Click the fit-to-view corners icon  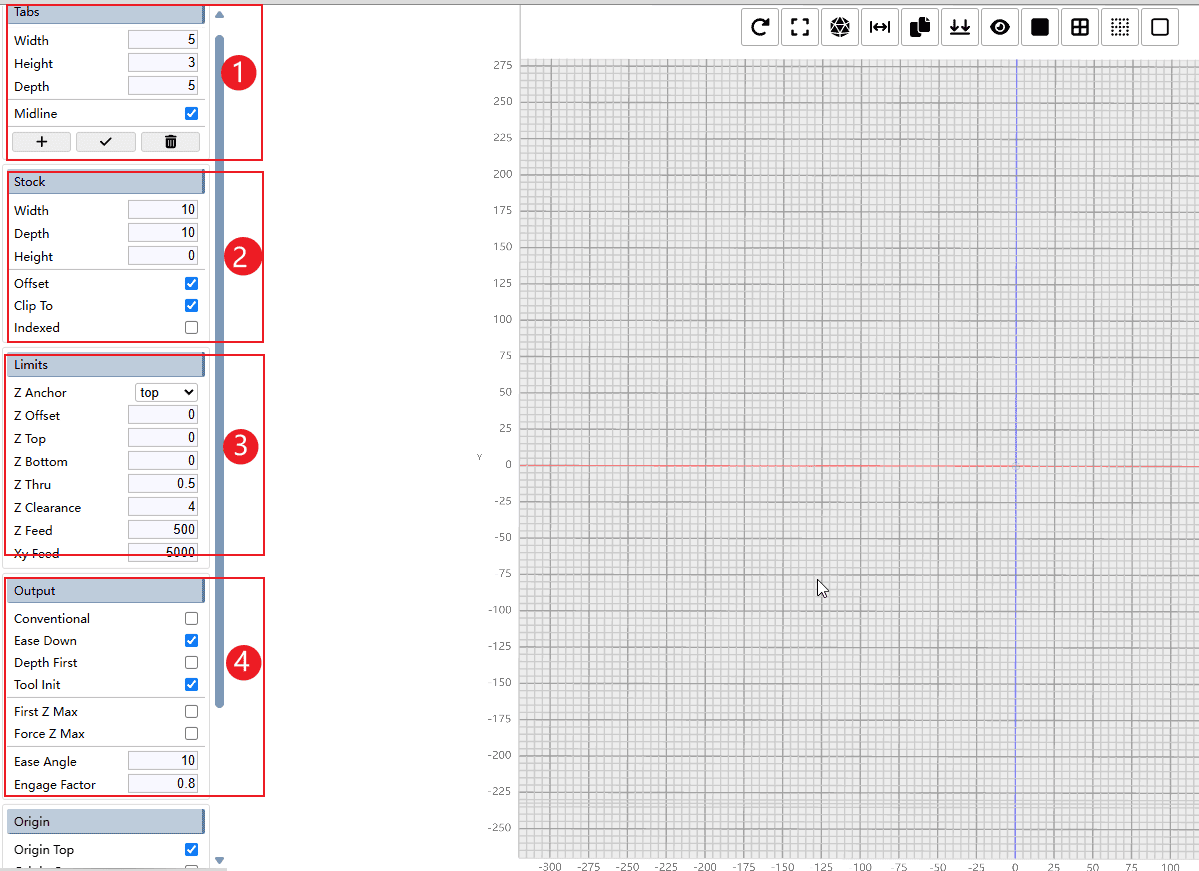[800, 28]
